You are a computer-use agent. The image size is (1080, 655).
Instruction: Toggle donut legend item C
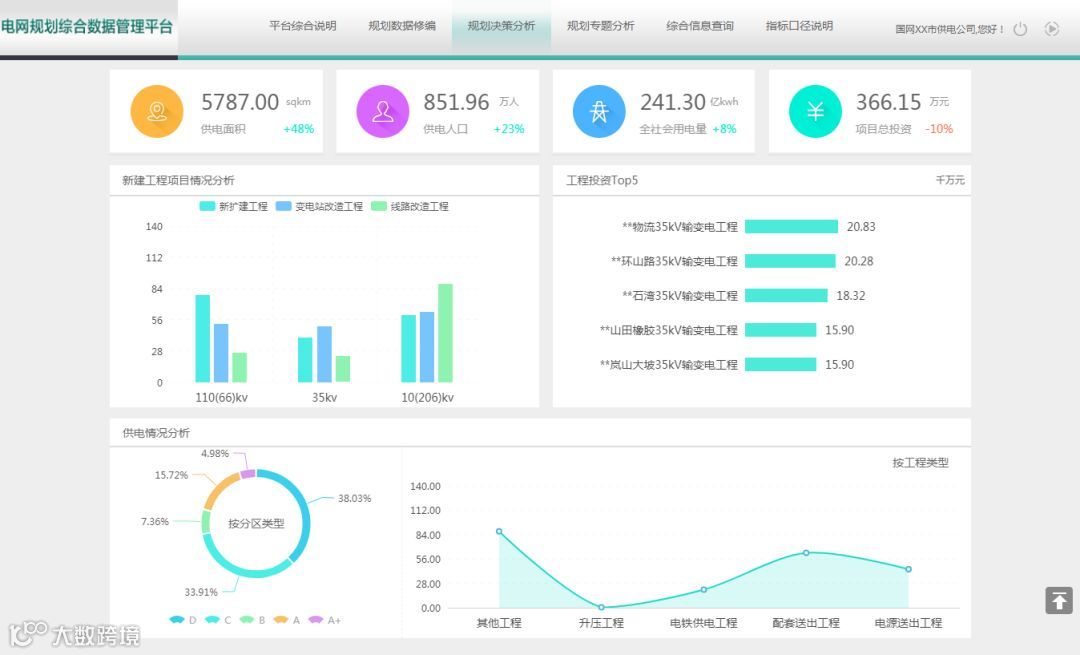click(218, 620)
